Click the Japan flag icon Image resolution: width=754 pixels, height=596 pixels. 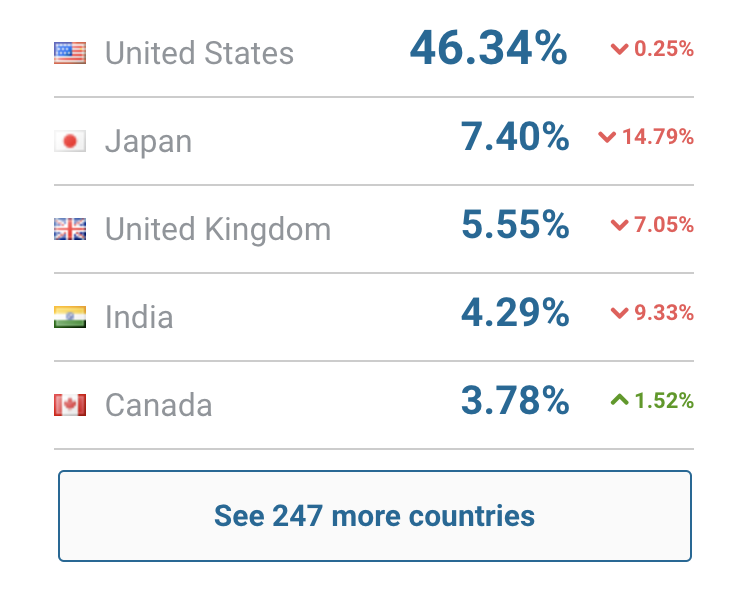pos(70,141)
